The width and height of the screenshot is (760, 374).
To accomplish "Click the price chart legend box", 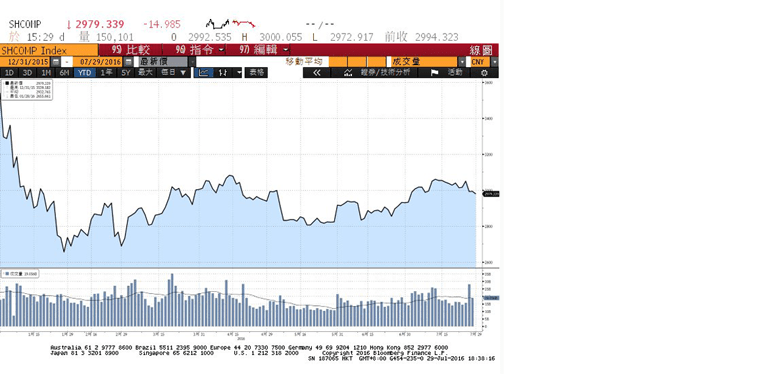I will [28, 90].
